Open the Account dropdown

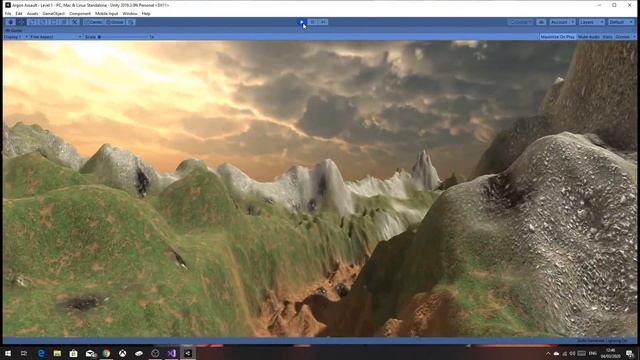[562, 22]
